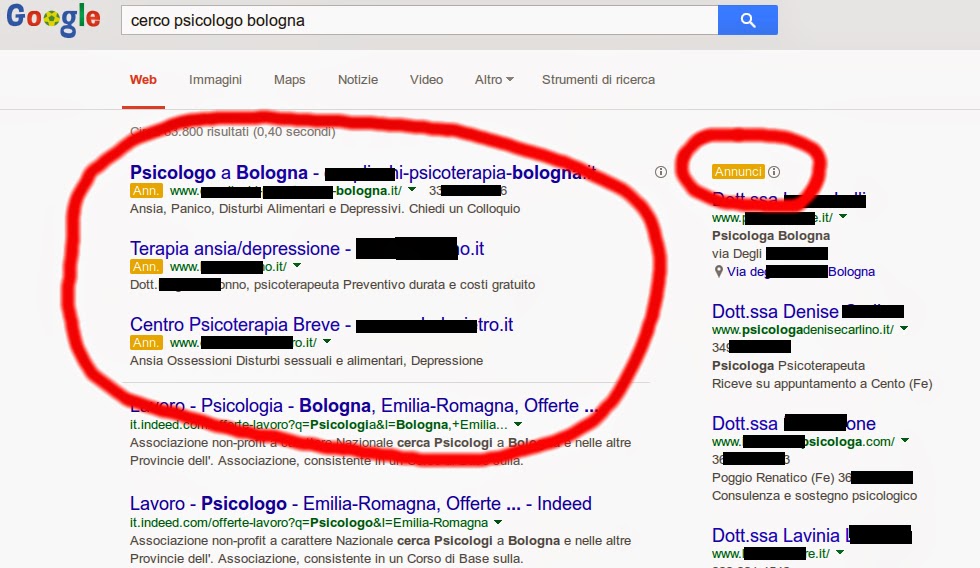Click 'Riceve su appuntamento a Cento (Fe)' text
The width and height of the screenshot is (980, 568).
[x=822, y=384]
